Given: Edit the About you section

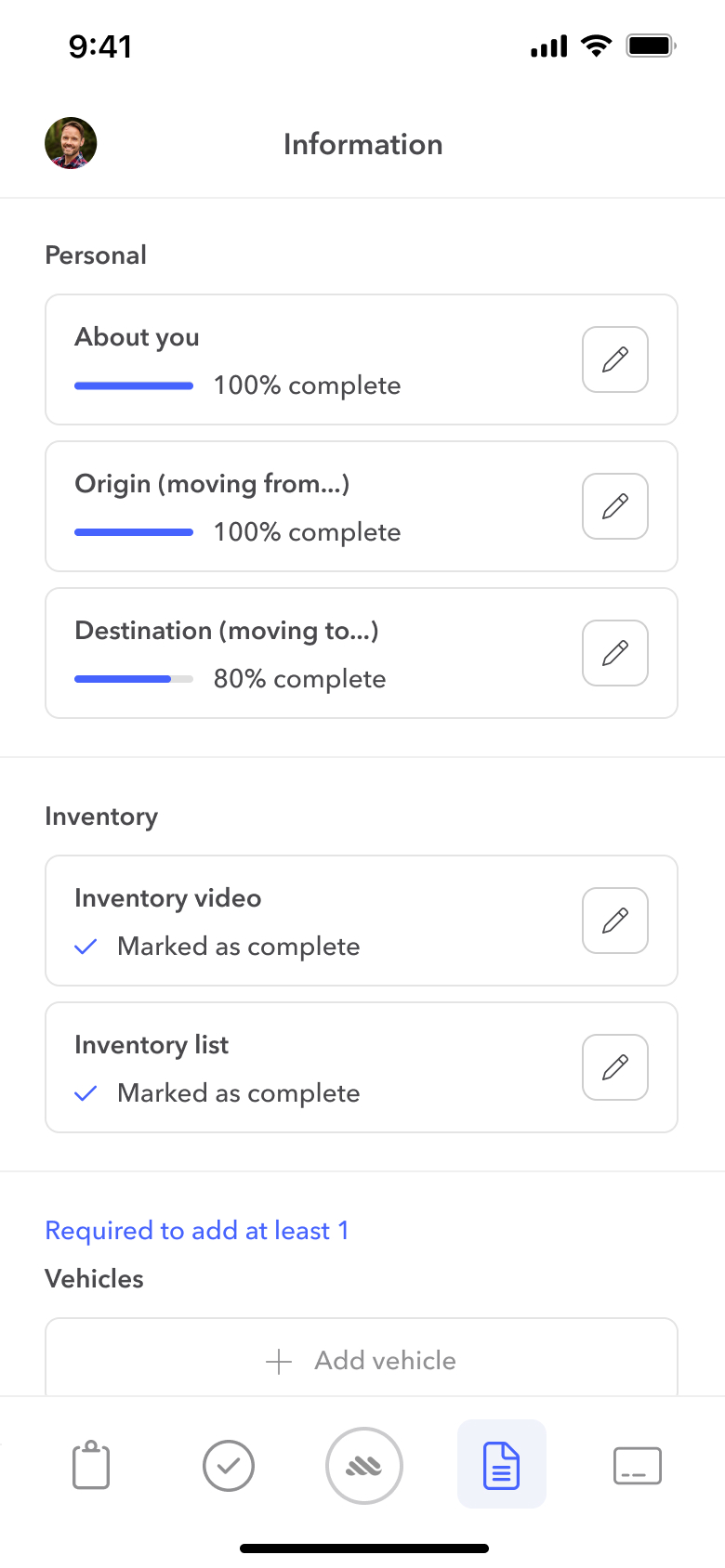Looking at the screenshot, I should [x=614, y=359].
